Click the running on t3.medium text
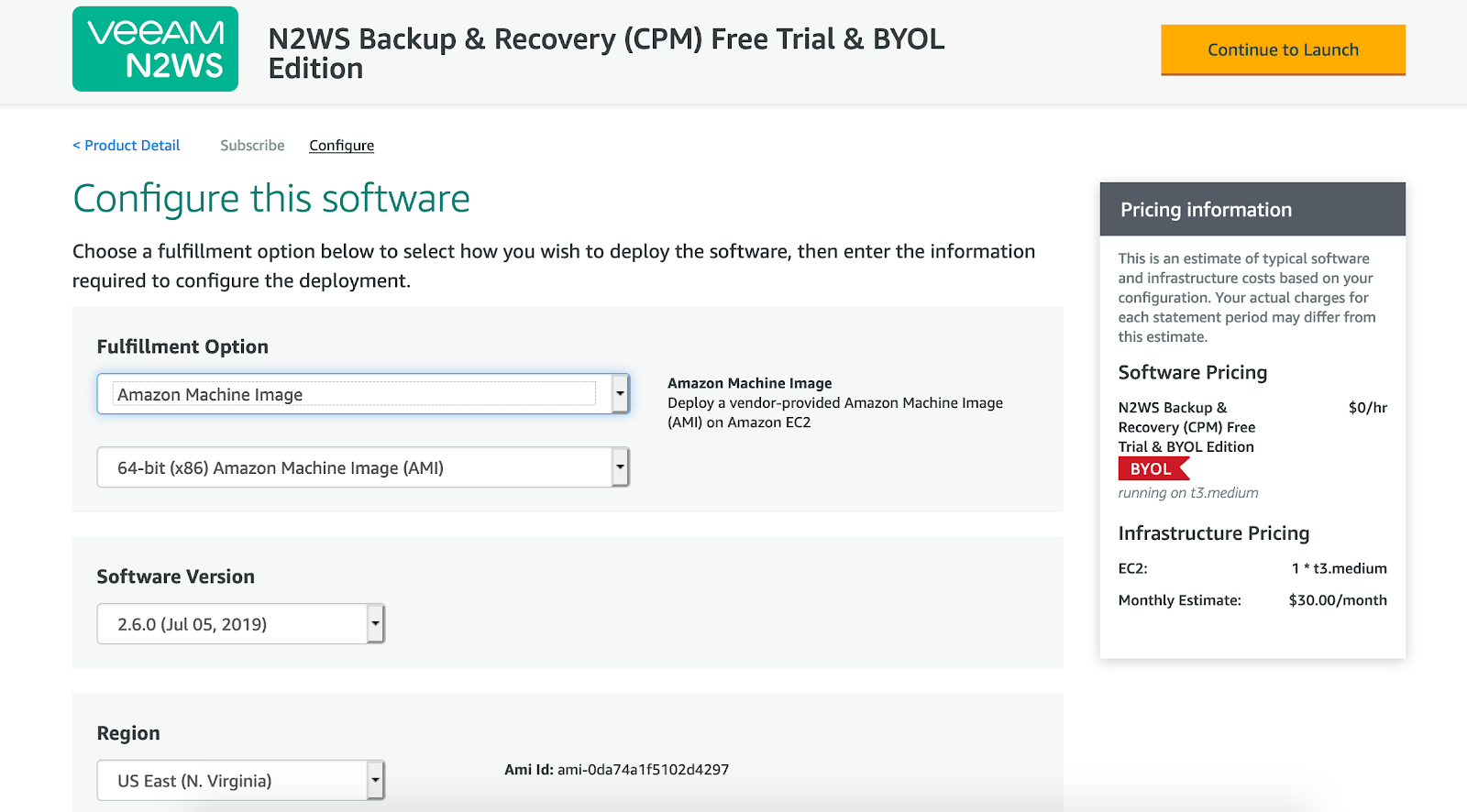Viewport: 1467px width, 812px height. pyautogui.click(x=1188, y=493)
